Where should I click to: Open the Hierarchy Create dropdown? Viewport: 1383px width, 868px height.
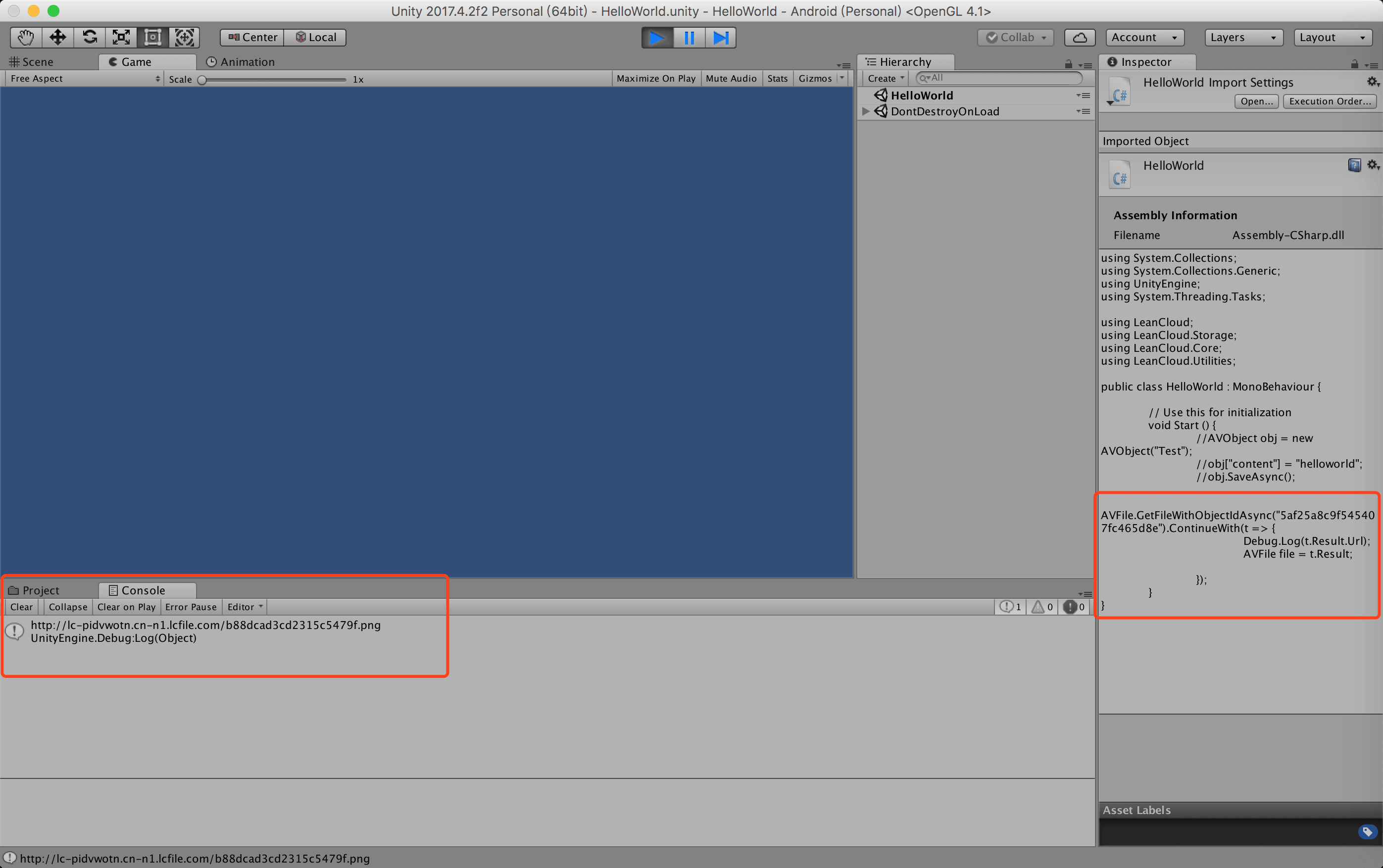click(x=885, y=79)
